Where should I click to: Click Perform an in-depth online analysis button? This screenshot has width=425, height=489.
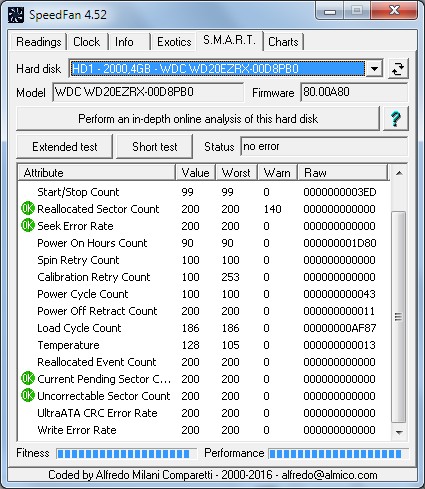click(x=198, y=119)
